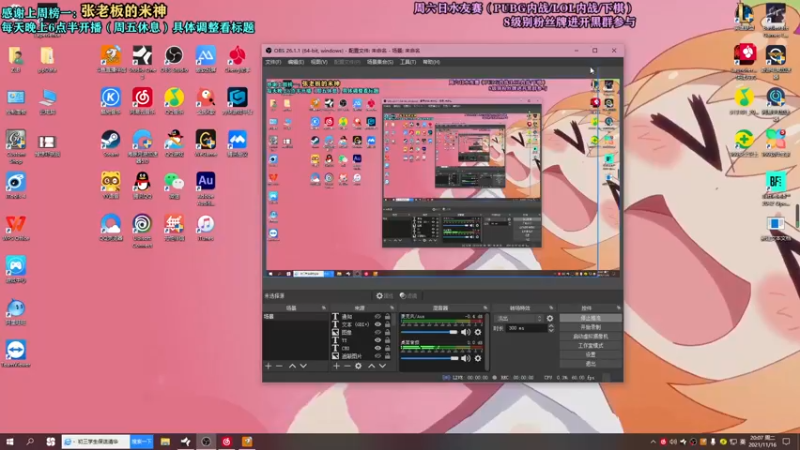Click the Steam desktop icon
This screenshot has width=800, height=450.
tap(111, 143)
